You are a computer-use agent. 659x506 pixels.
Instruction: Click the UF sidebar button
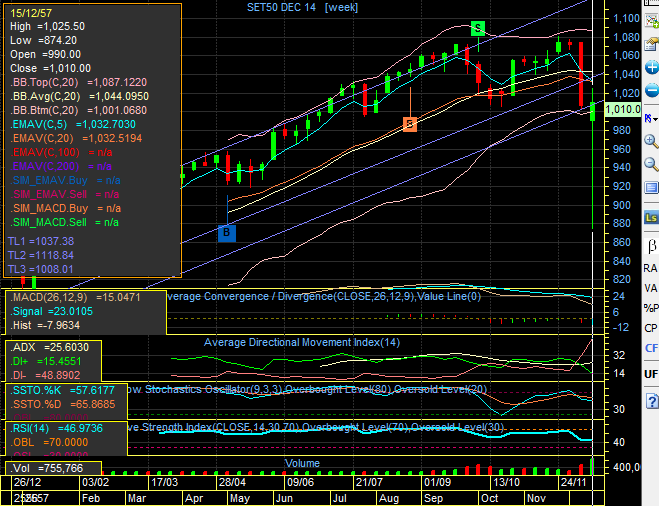[651, 374]
